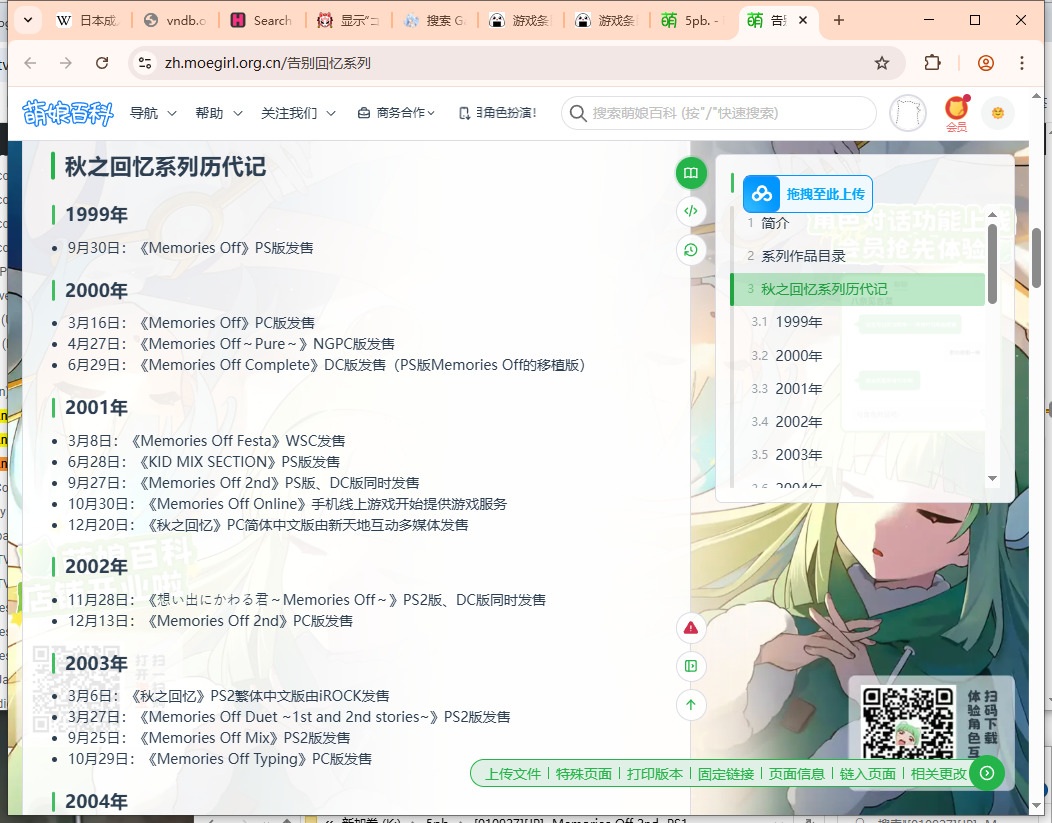Click the 搜索萌娘百科 search field
The image size is (1052, 823).
tap(720, 113)
